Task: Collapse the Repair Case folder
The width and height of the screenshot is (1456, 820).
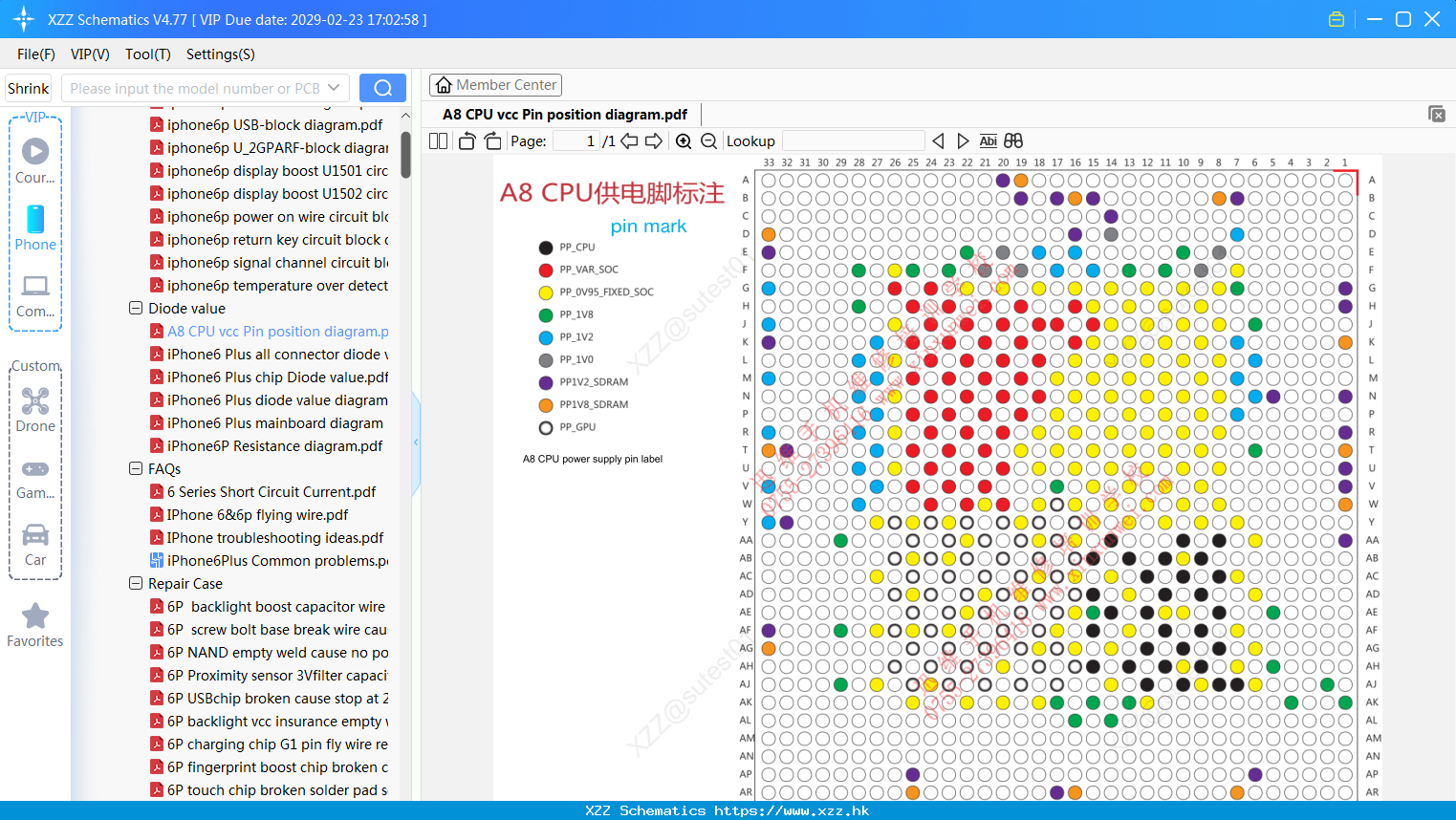Action: click(136, 583)
